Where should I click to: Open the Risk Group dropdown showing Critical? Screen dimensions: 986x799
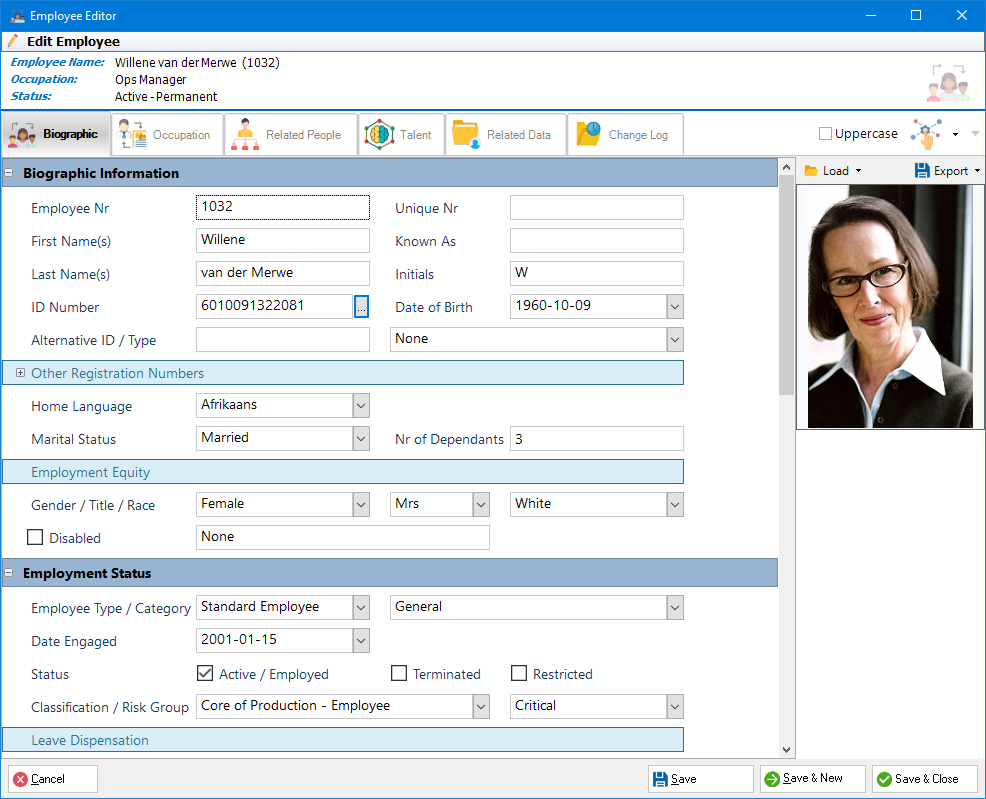(675, 707)
